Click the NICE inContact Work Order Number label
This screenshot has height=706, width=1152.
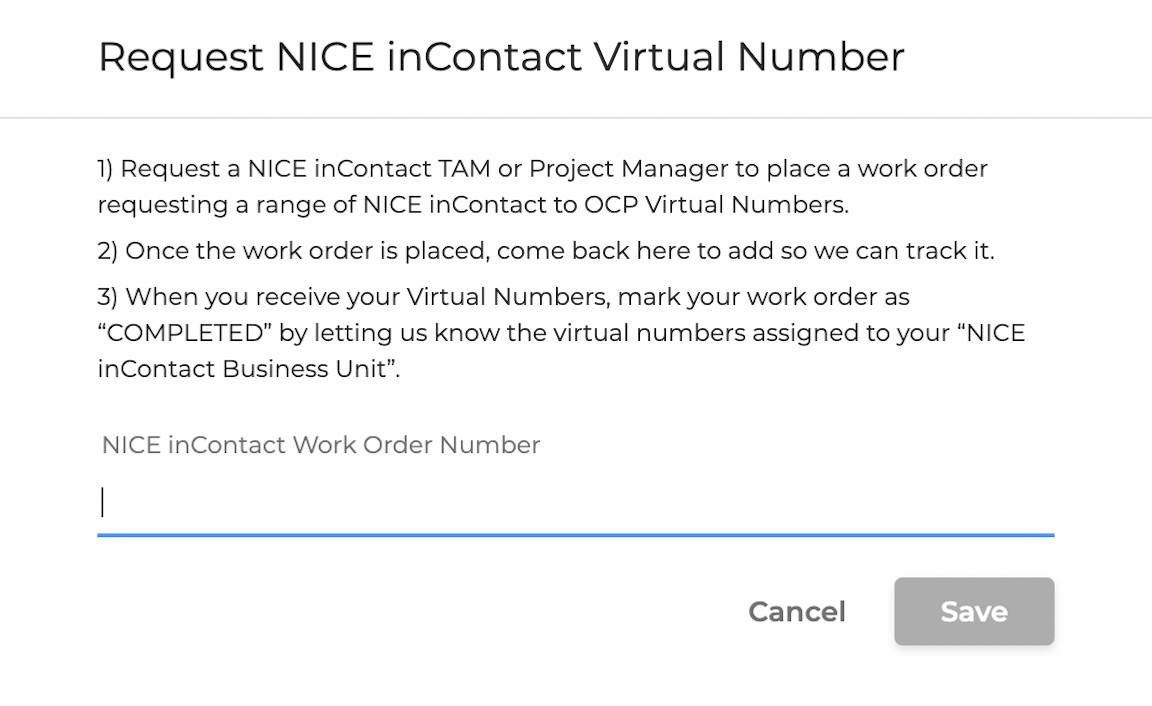(321, 445)
